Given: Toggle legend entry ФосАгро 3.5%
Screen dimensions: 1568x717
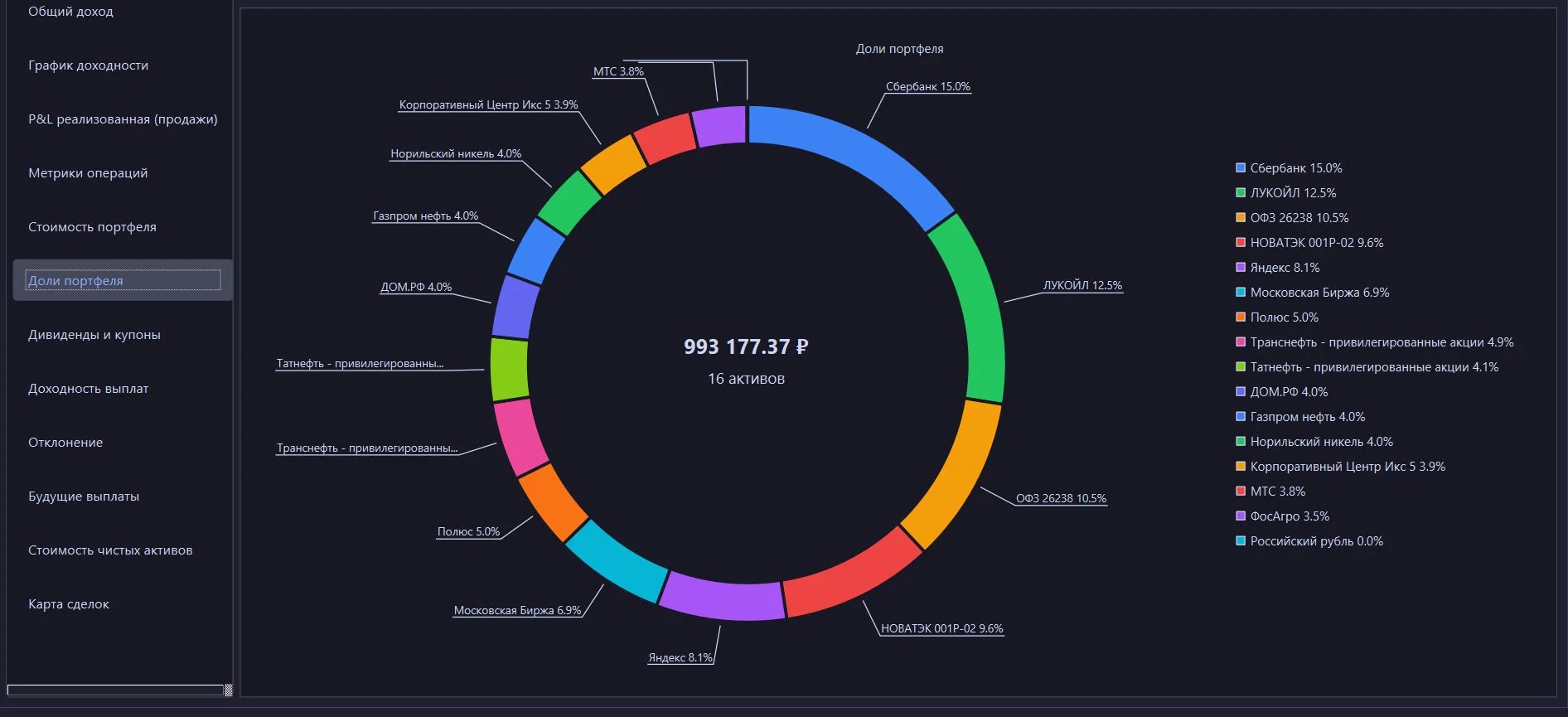Looking at the screenshot, I should pos(1282,516).
